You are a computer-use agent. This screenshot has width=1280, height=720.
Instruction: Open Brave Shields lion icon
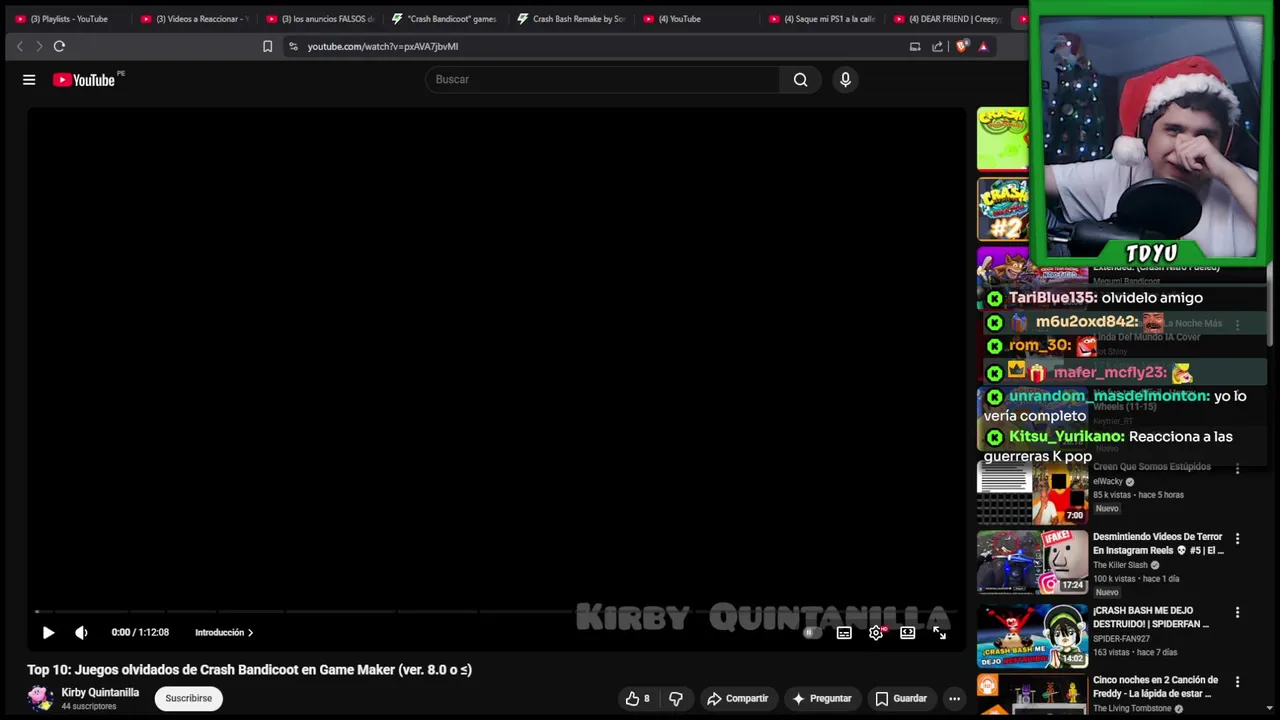click(x=961, y=46)
